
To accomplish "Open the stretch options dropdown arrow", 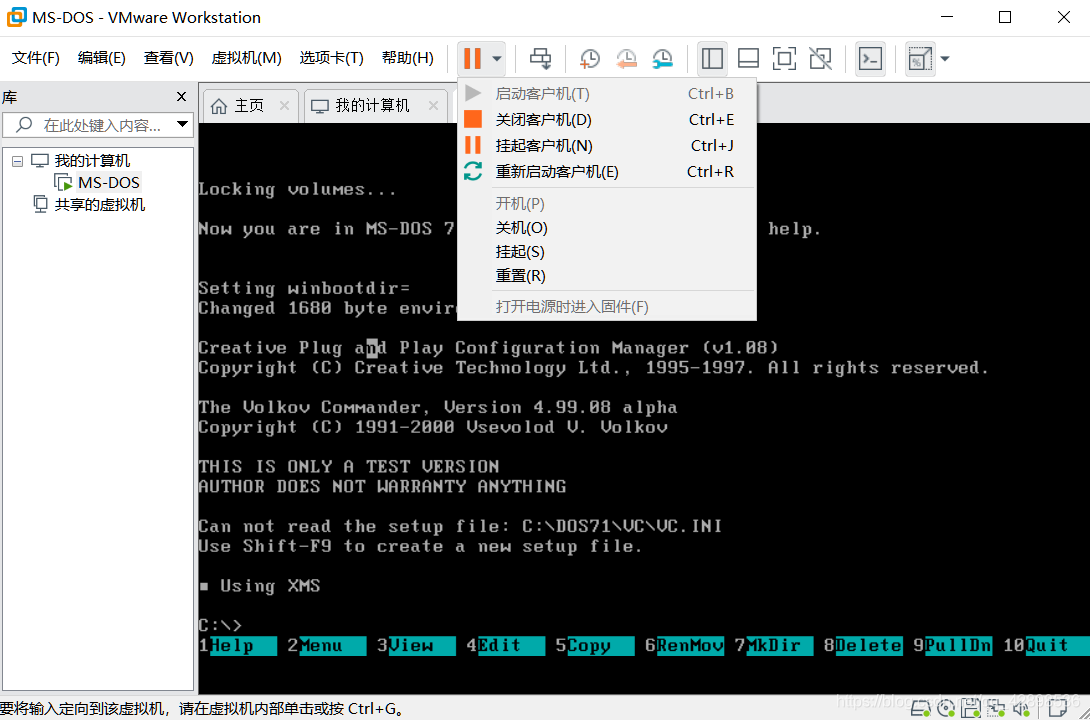I will pos(945,58).
